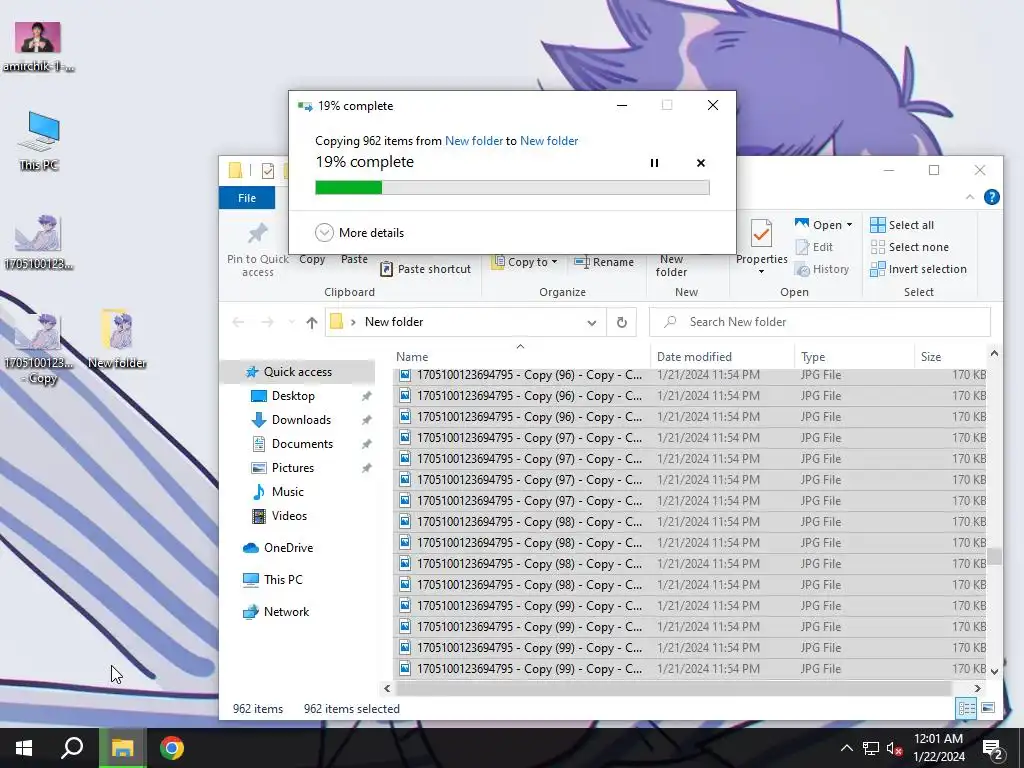
Task: Cancel the copy with the small X button
Action: click(701, 163)
